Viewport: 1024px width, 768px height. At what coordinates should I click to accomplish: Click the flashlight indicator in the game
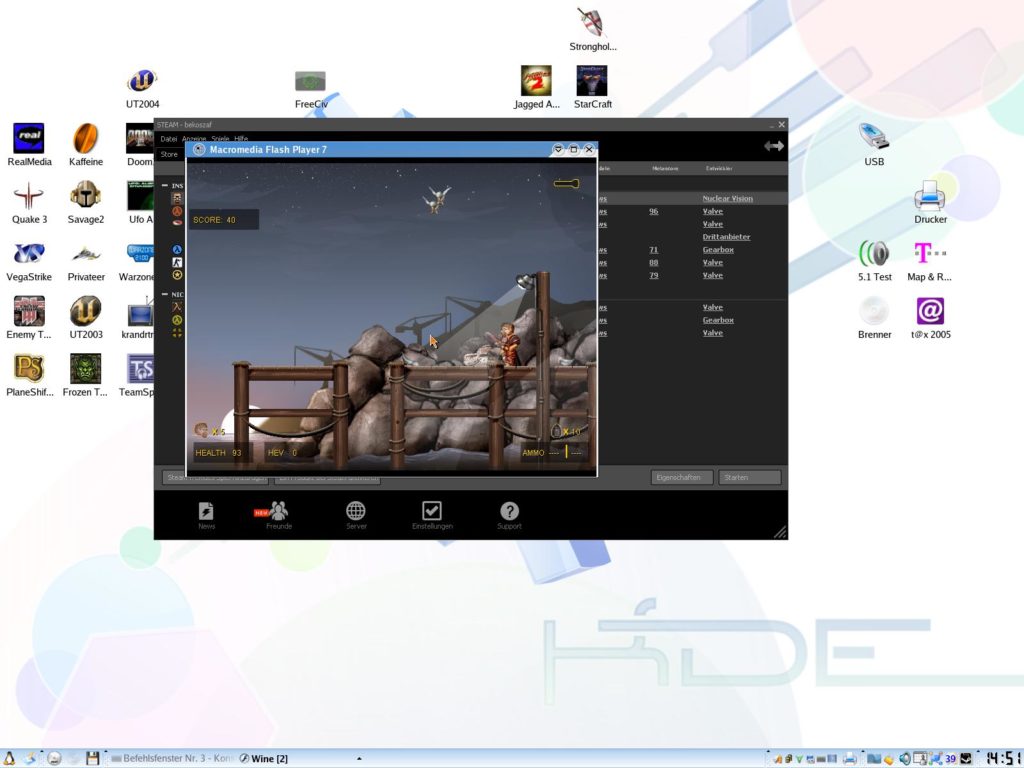[566, 184]
